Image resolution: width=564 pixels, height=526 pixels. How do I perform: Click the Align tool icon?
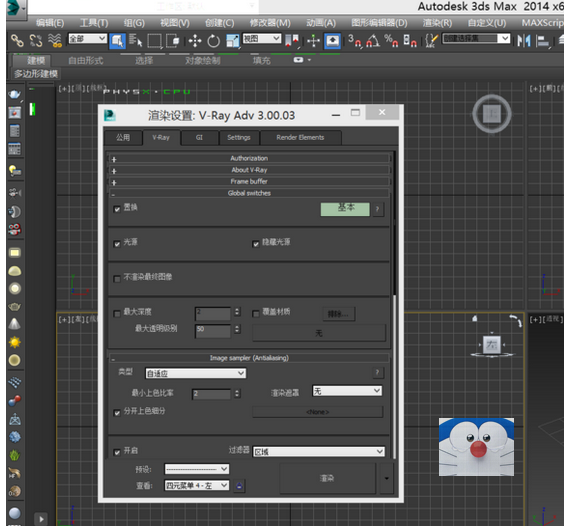coord(543,41)
